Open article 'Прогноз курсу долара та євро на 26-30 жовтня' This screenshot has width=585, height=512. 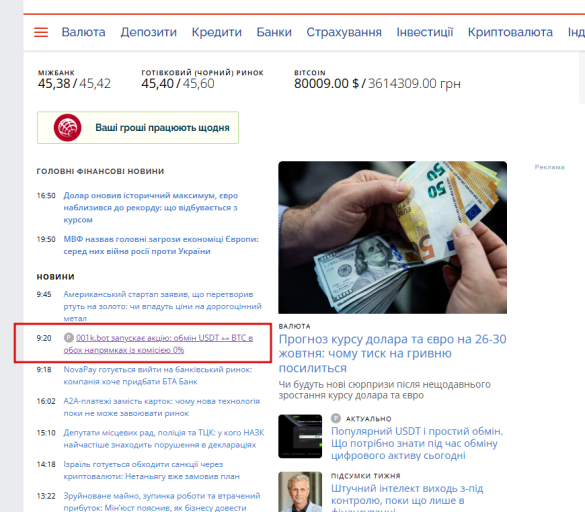click(392, 353)
